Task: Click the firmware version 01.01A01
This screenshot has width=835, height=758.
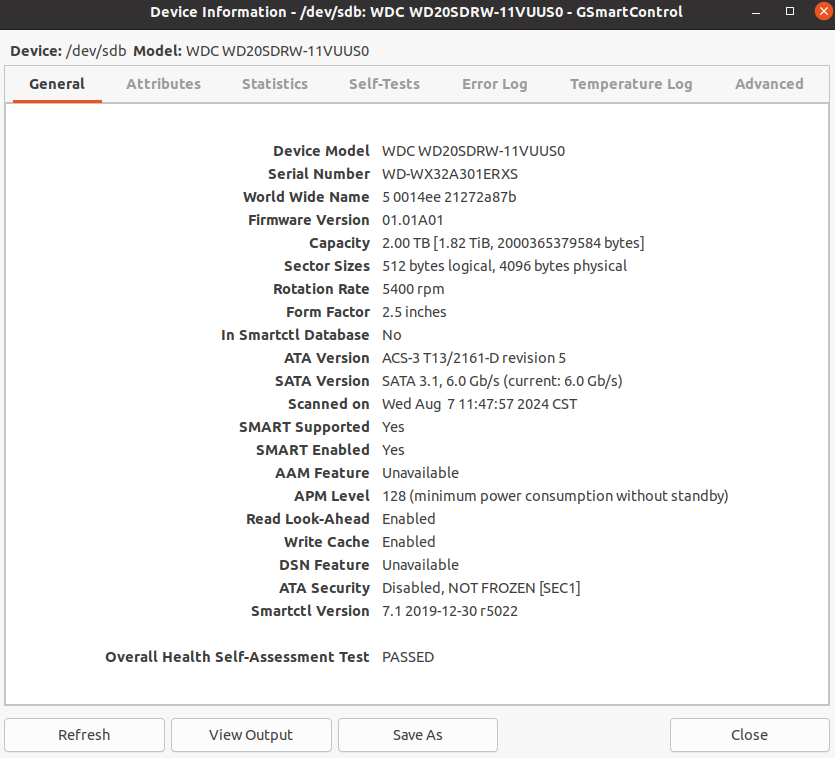Action: coord(412,220)
